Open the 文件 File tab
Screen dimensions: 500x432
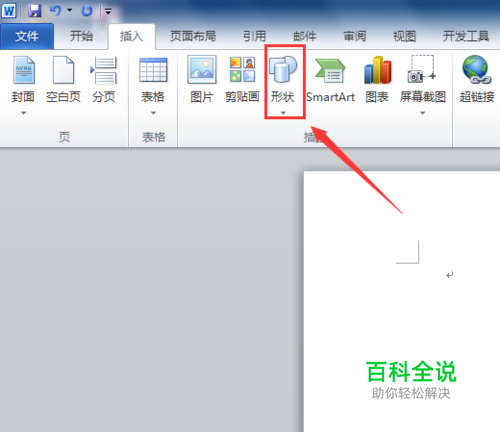click(27, 36)
